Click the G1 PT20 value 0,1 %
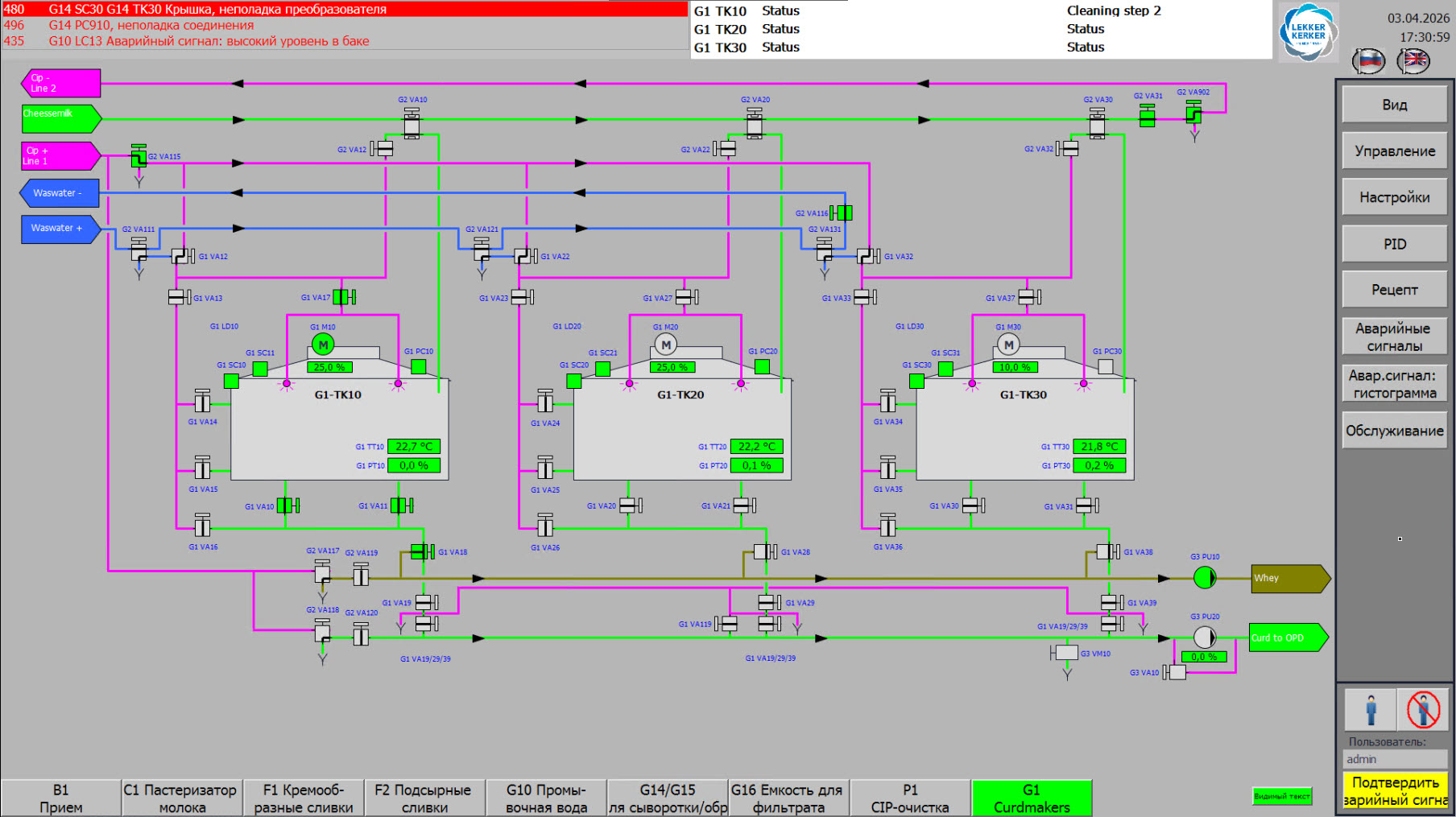The image size is (1456, 817). pos(757,465)
